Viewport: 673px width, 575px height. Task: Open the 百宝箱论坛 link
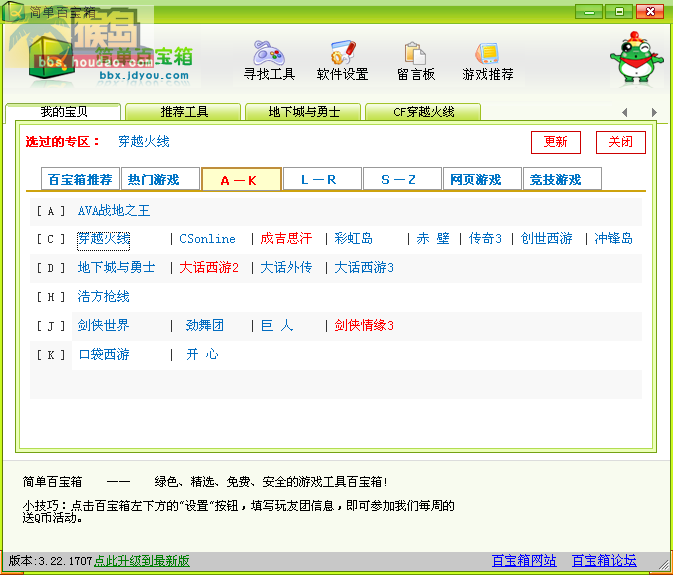point(604,560)
